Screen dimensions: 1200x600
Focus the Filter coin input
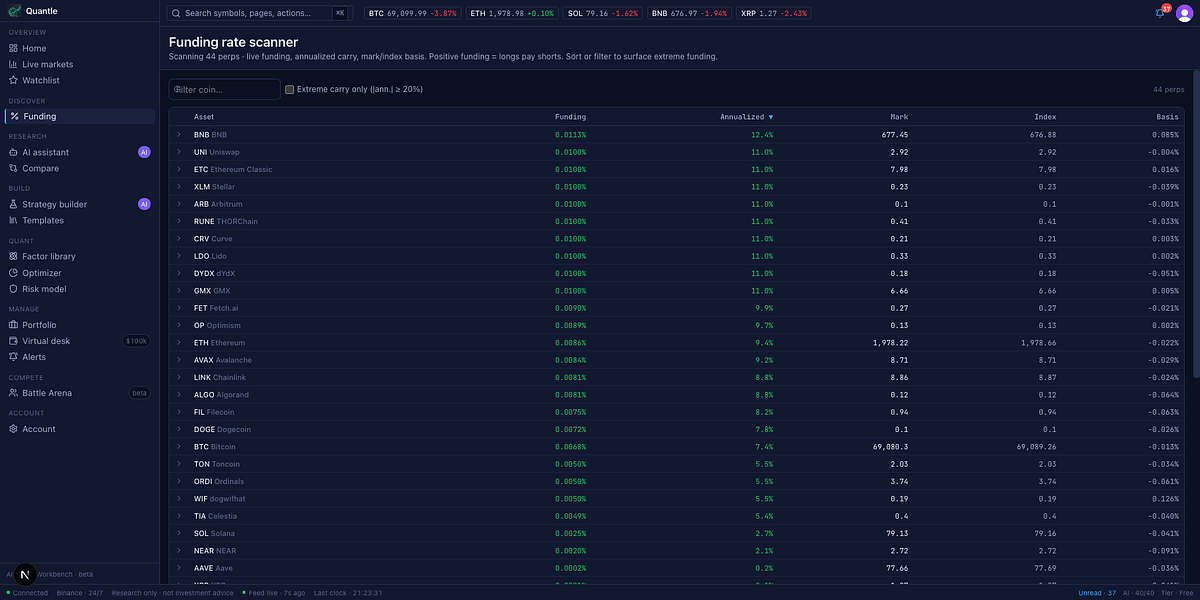coord(225,89)
